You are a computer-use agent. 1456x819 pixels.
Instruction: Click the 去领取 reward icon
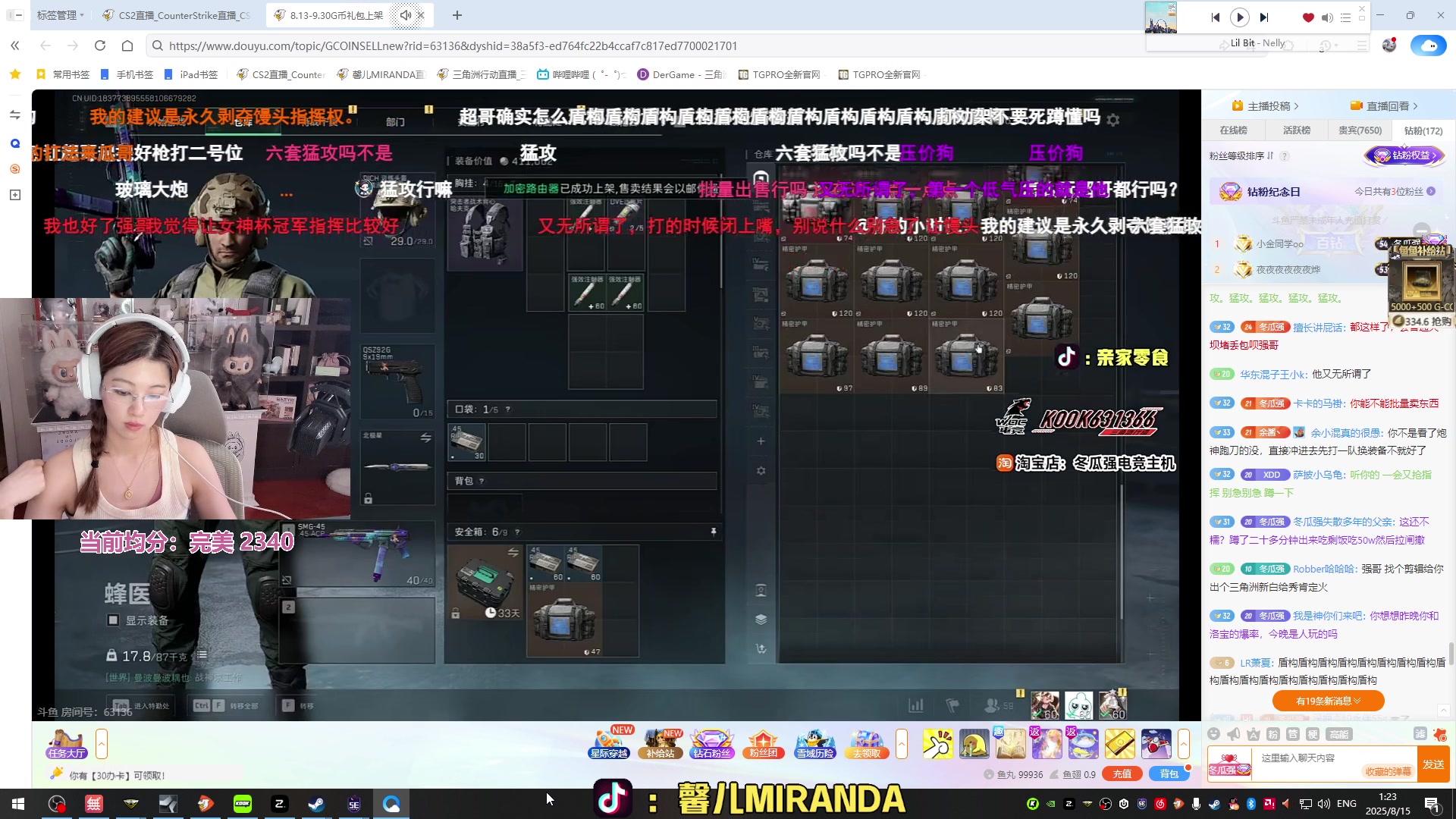point(866,744)
